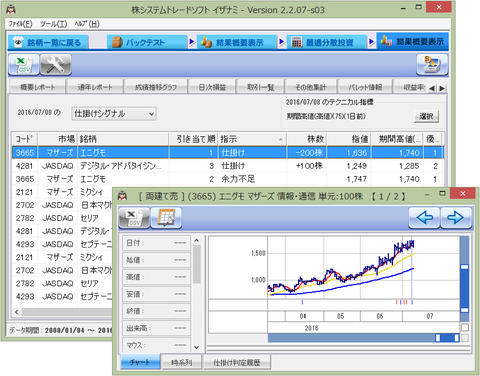Click the 選択 button for technical indicator
The image size is (480, 376).
point(426,116)
